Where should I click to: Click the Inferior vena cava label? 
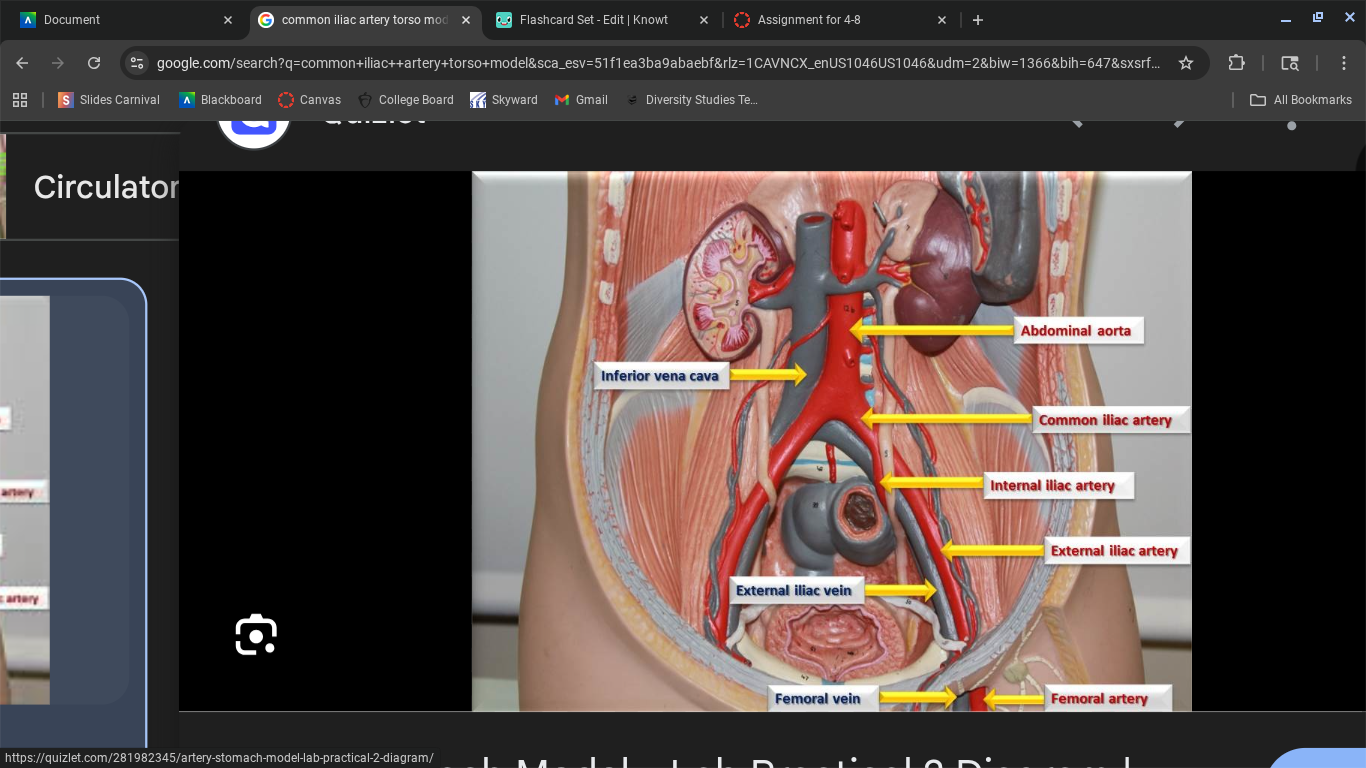pos(660,376)
